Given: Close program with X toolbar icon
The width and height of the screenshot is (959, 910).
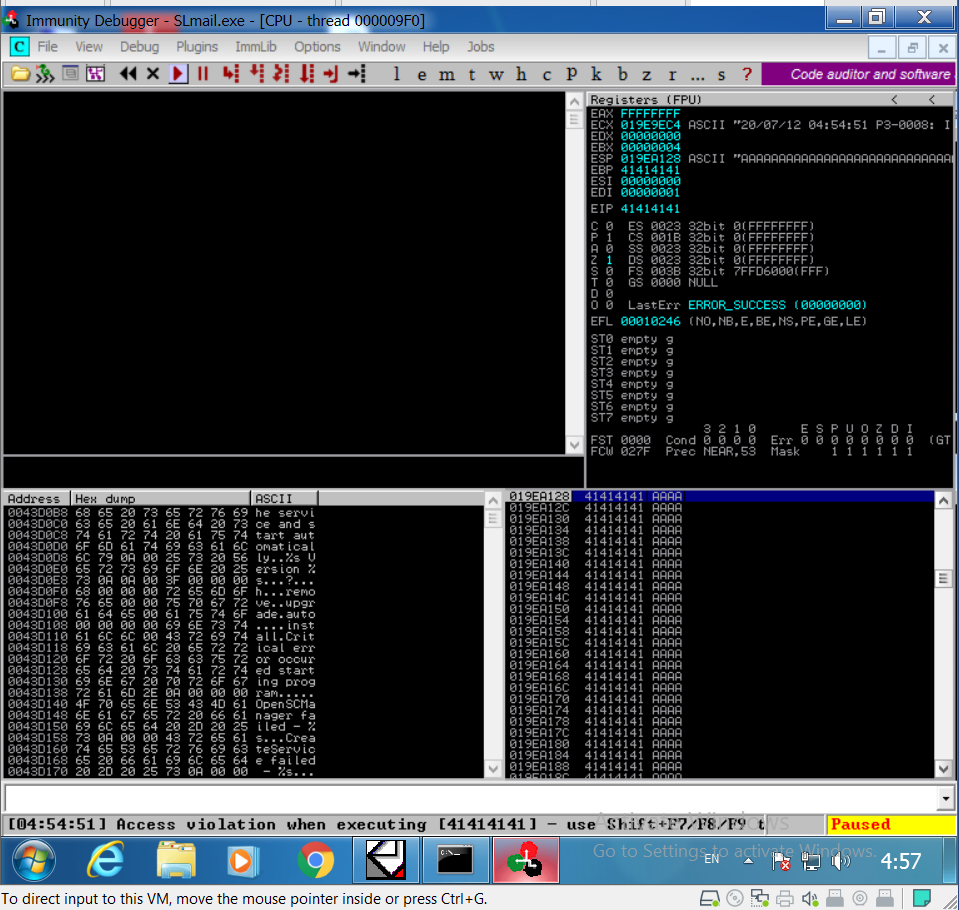Looking at the screenshot, I should pos(153,74).
